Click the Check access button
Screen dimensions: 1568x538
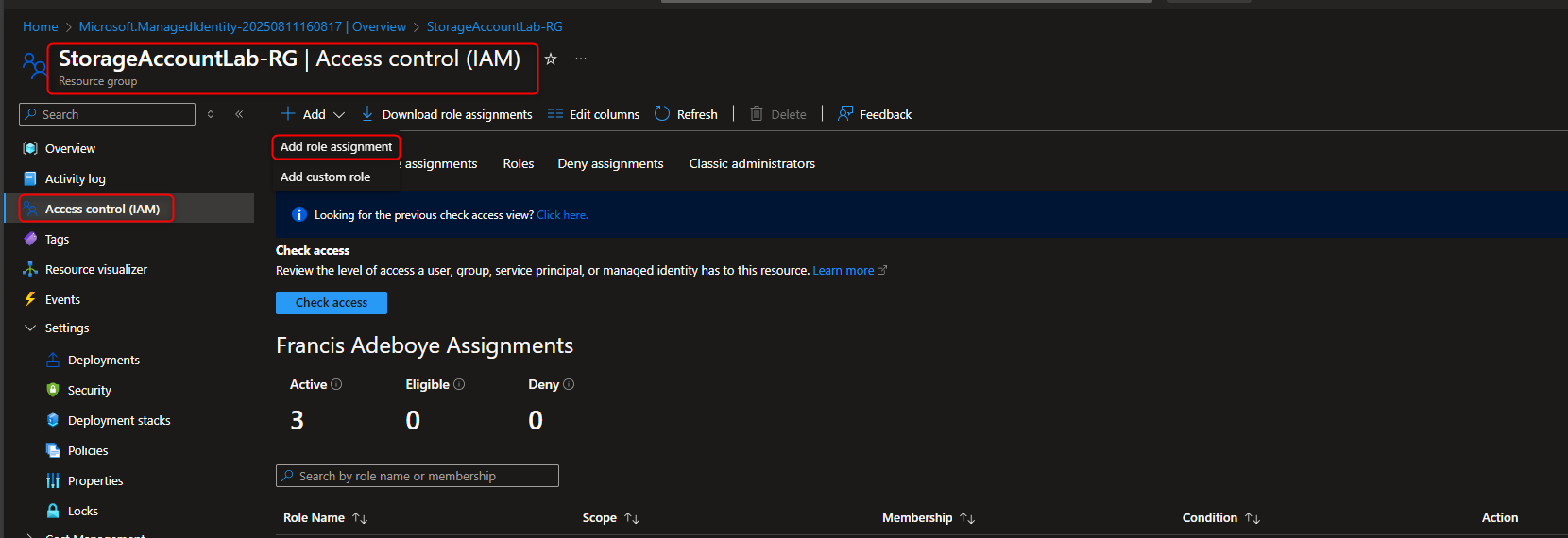(x=332, y=302)
